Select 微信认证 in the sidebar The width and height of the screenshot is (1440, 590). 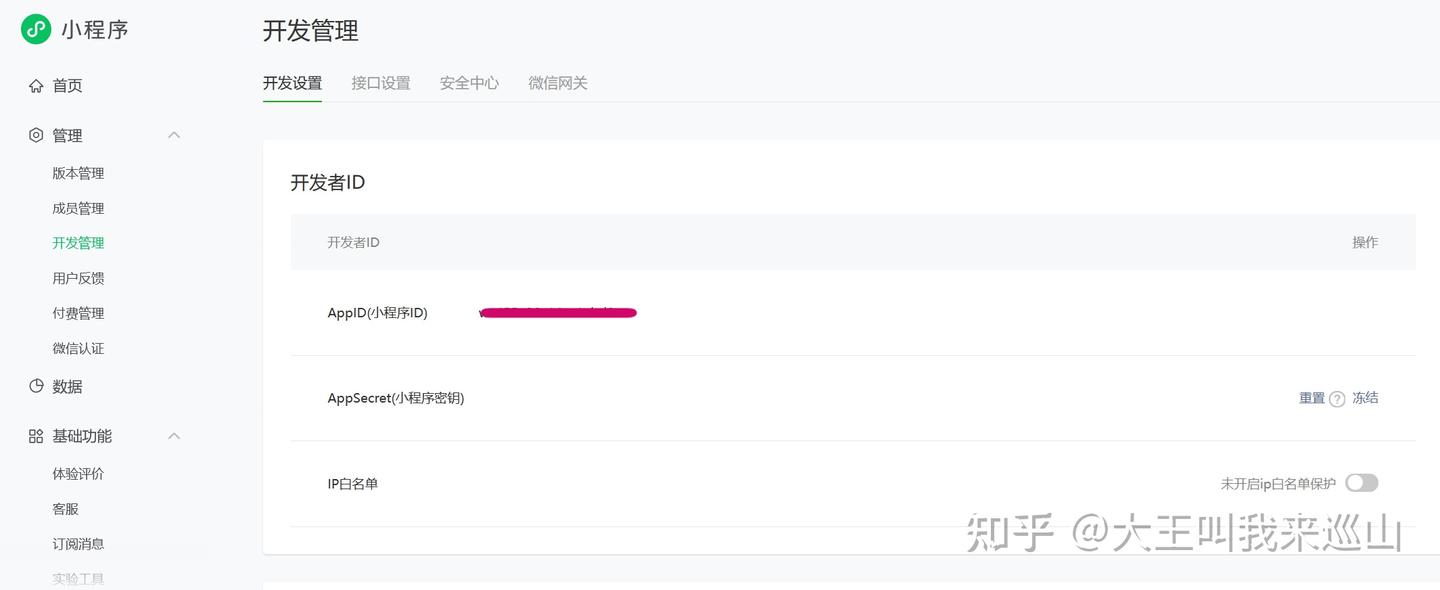78,348
